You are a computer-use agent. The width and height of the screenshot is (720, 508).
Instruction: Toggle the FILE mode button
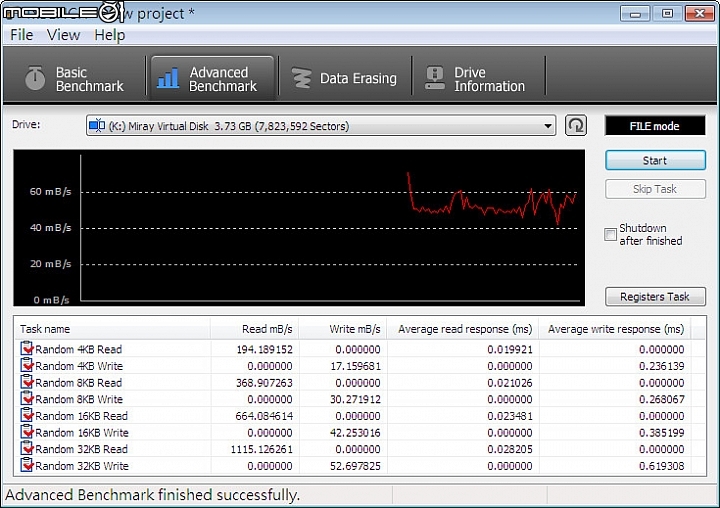click(x=655, y=126)
